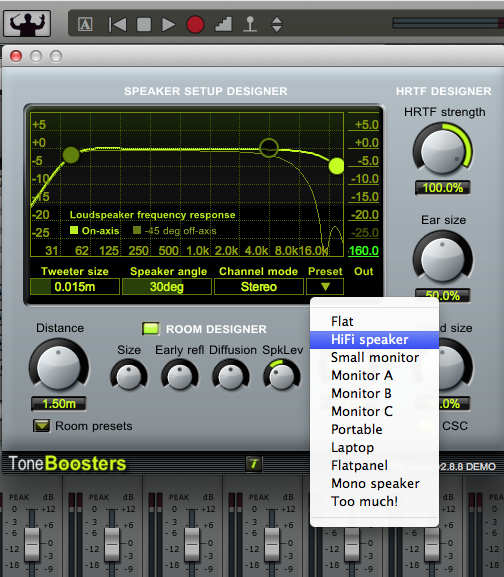Click the second mixer channel fader
Image resolution: width=504 pixels, height=577 pixels.
(x=112, y=544)
